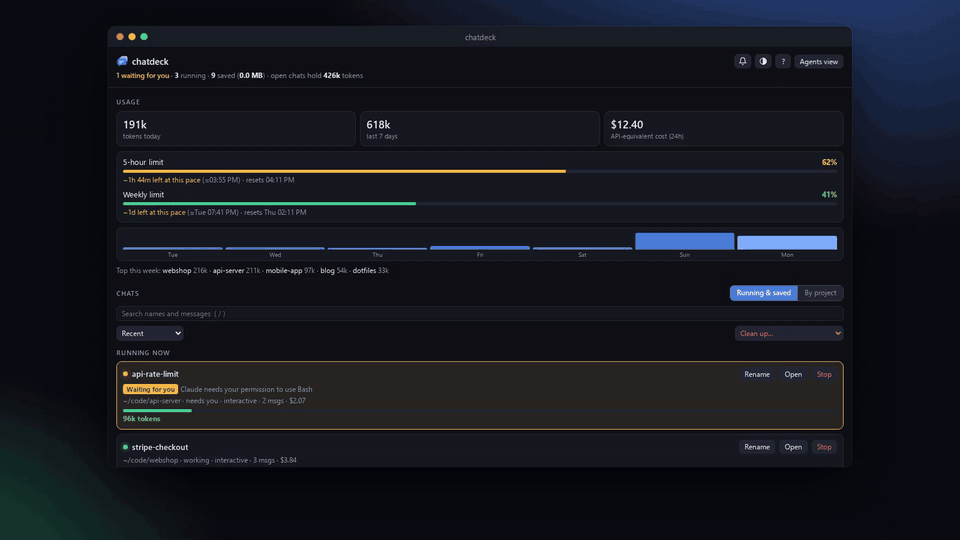Select the By project tab

tap(820, 293)
